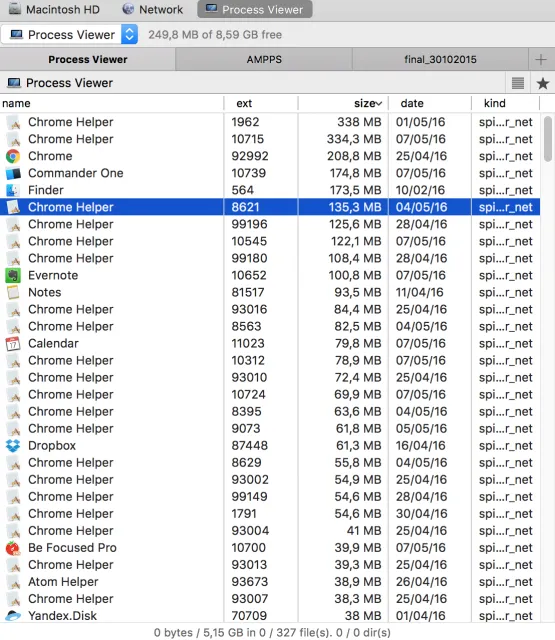
Task: Click the 30/04/16 date cell
Action: (422, 514)
